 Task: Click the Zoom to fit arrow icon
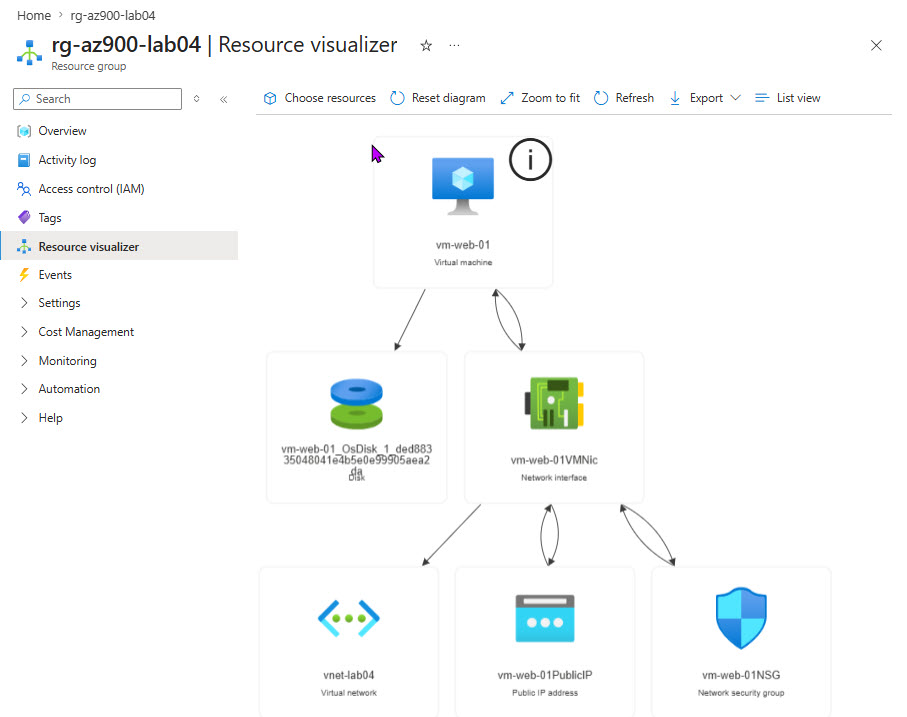pos(507,98)
